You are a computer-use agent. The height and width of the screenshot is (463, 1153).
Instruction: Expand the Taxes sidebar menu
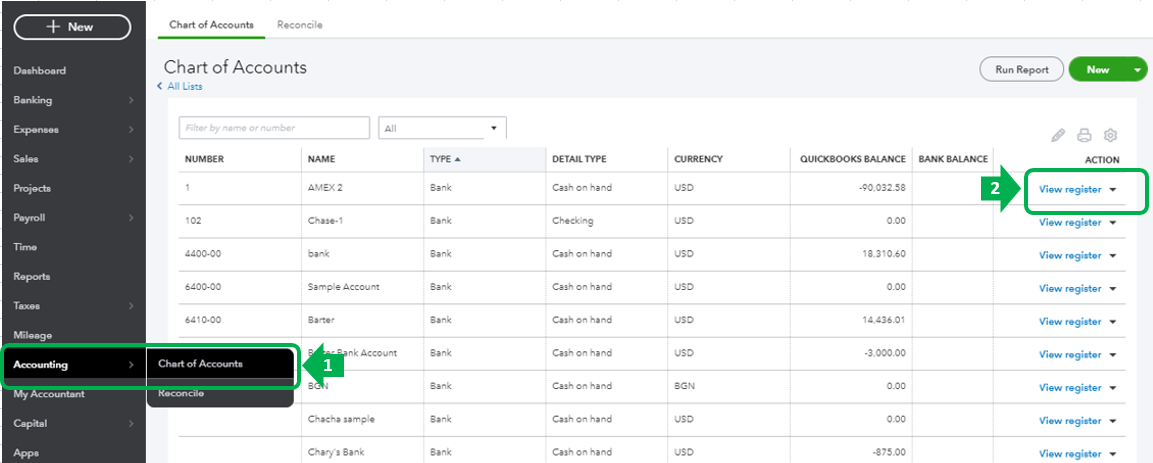pos(73,306)
